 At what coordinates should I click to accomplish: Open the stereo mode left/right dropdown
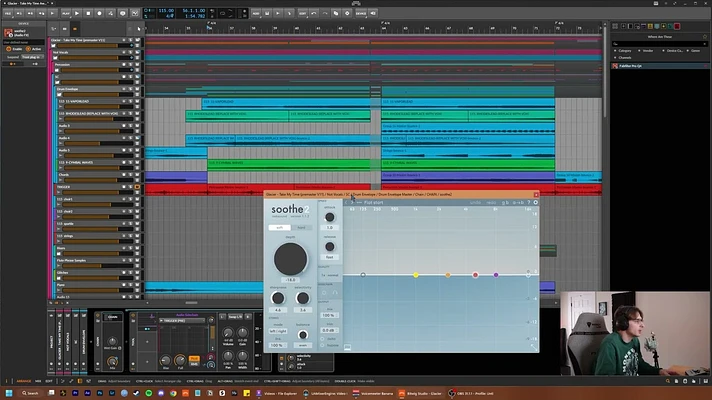coord(278,331)
